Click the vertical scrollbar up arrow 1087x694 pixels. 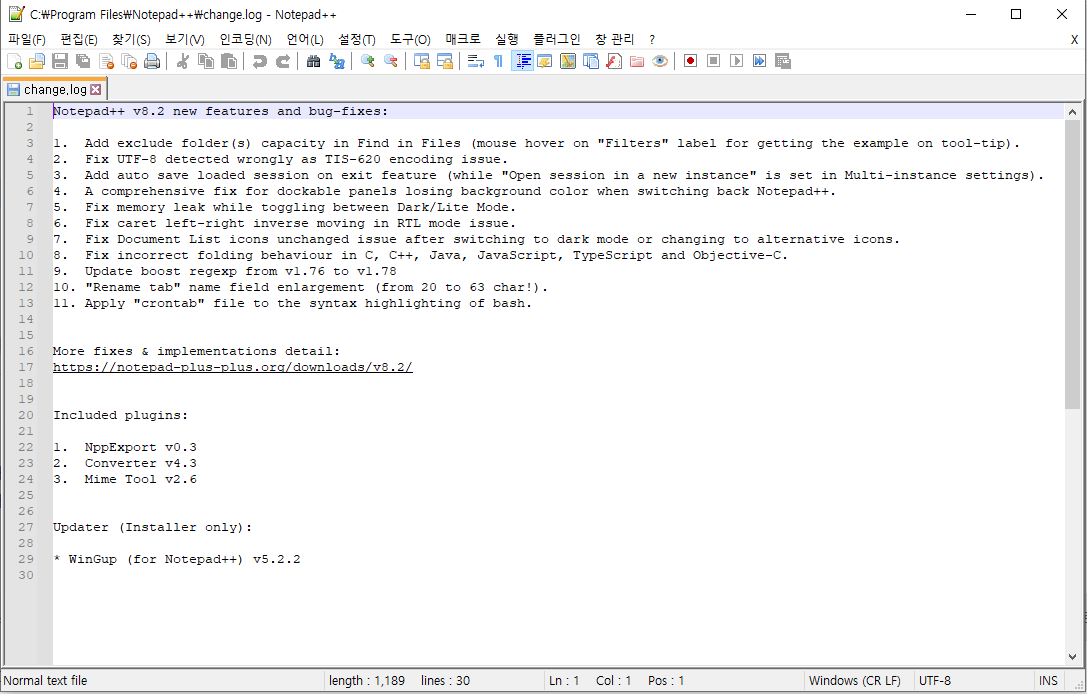point(1072,112)
